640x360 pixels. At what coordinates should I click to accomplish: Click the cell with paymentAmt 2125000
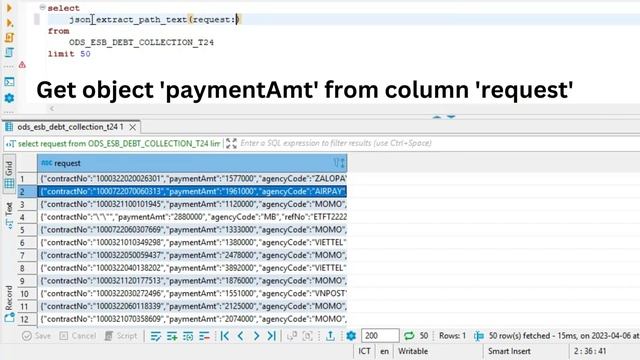[192, 306]
